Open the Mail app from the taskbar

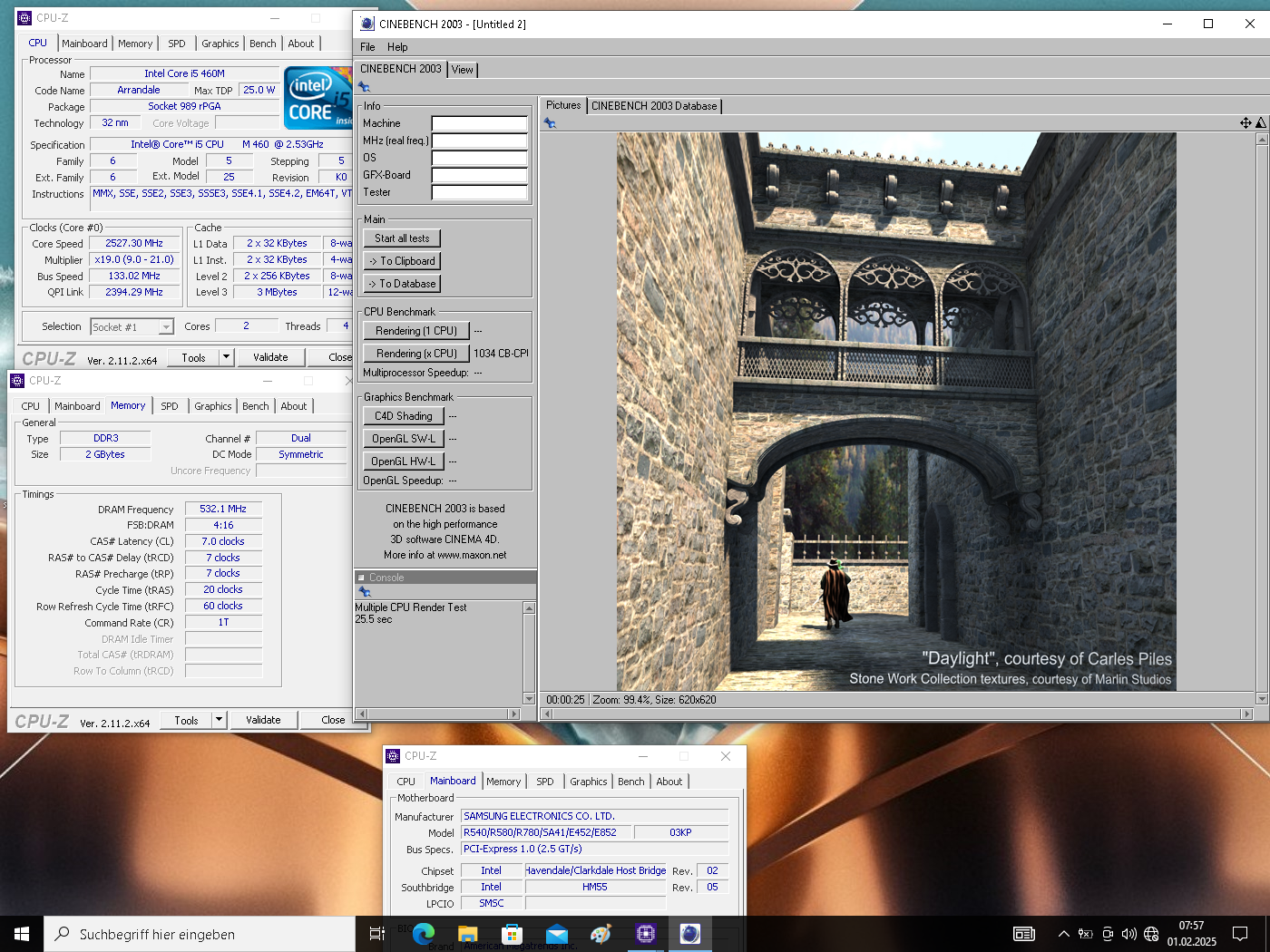click(556, 934)
